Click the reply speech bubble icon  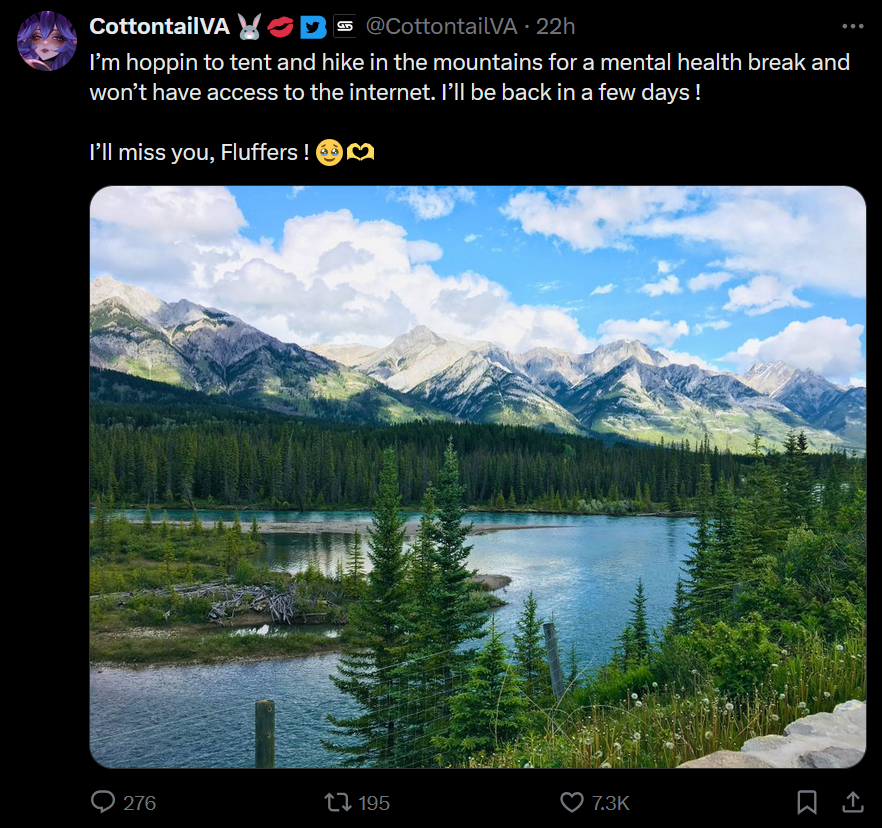[103, 802]
